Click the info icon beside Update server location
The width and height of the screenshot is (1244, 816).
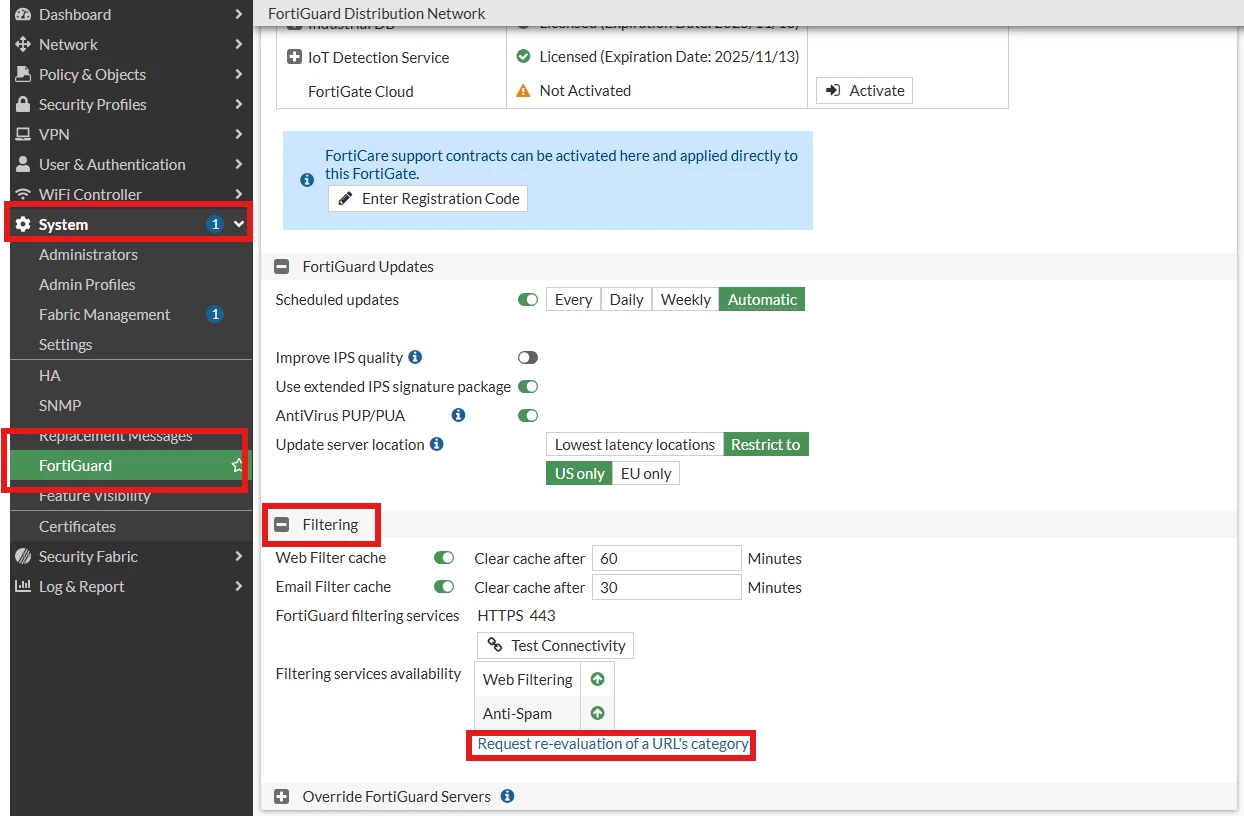point(436,444)
